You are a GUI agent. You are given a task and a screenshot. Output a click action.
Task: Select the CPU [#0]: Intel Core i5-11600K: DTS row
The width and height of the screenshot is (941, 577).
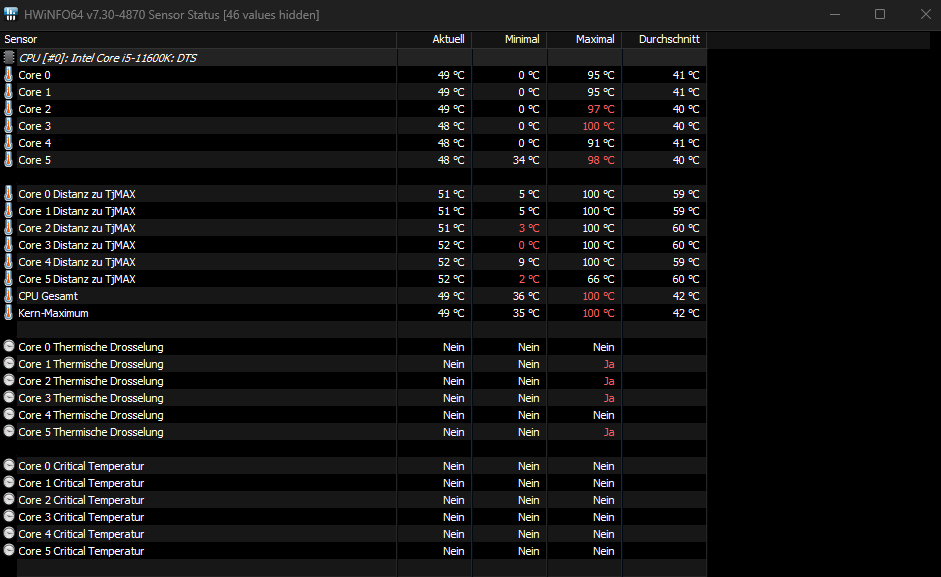353,58
